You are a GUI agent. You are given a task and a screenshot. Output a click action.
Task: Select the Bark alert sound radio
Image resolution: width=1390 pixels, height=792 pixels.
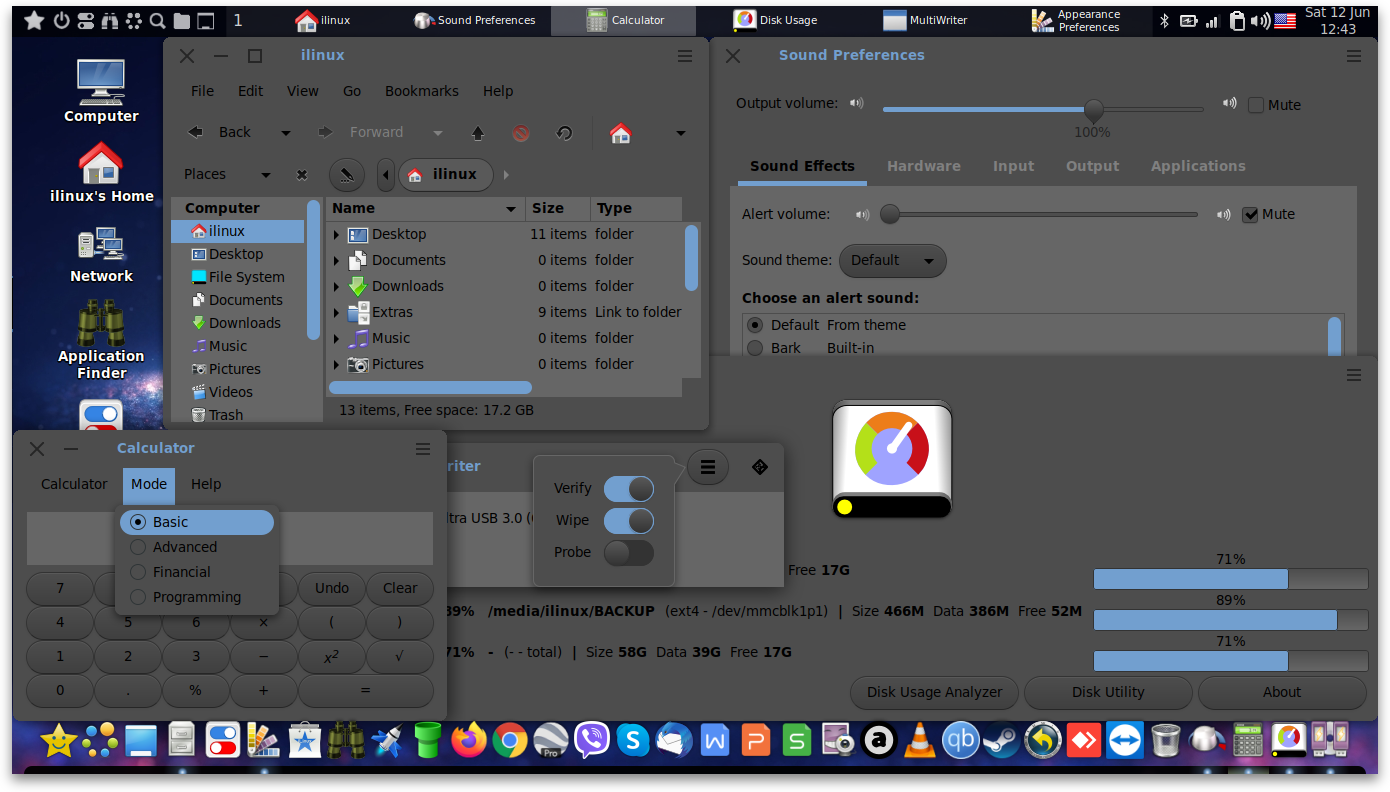754,348
